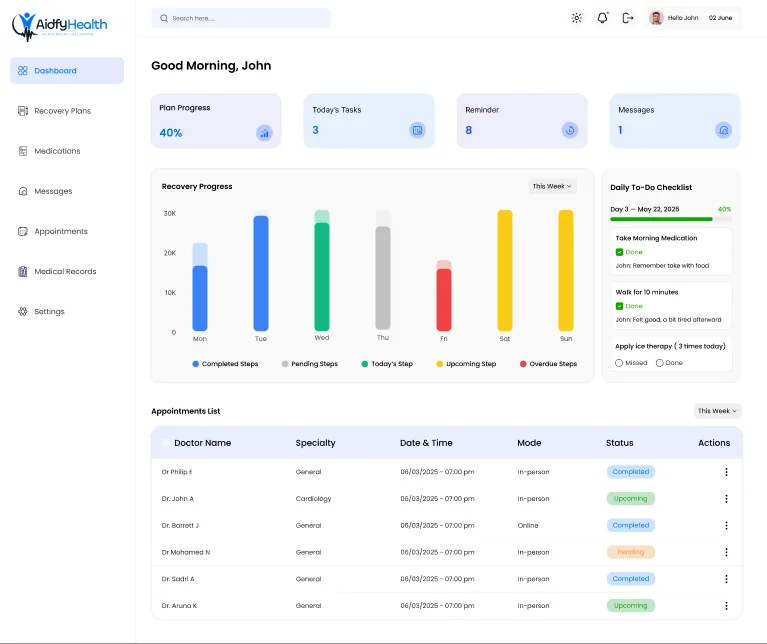Click the Overdue Steps red legend dot

523,364
